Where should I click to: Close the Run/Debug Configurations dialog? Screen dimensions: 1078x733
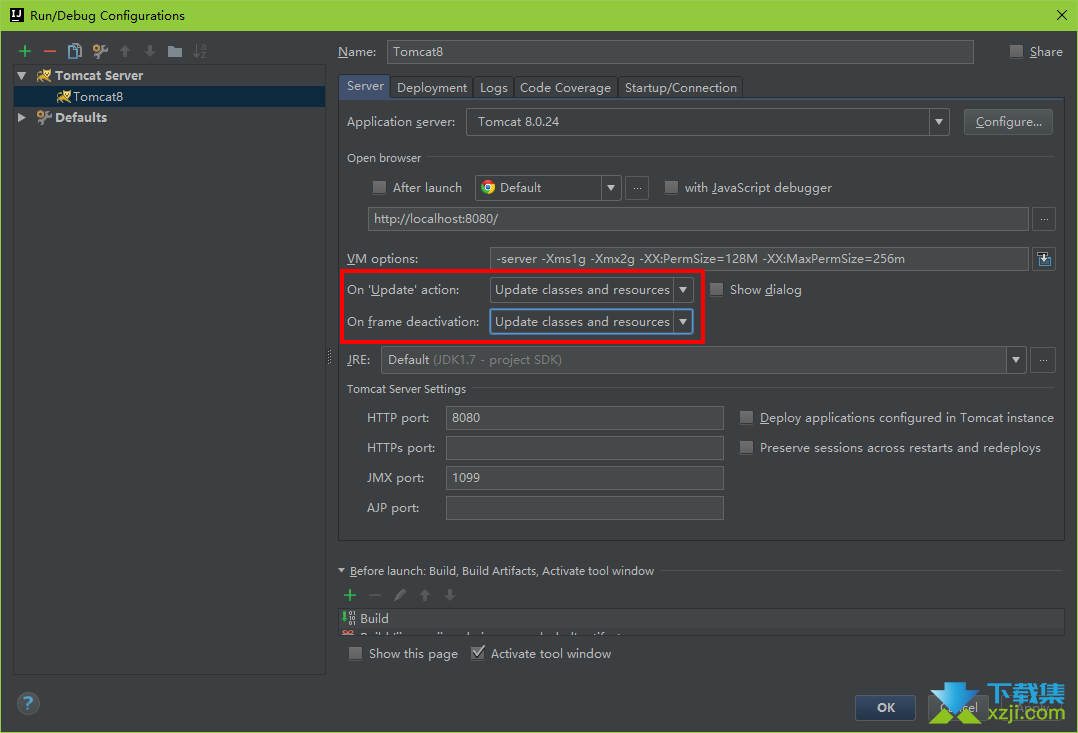pyautogui.click(x=1062, y=15)
